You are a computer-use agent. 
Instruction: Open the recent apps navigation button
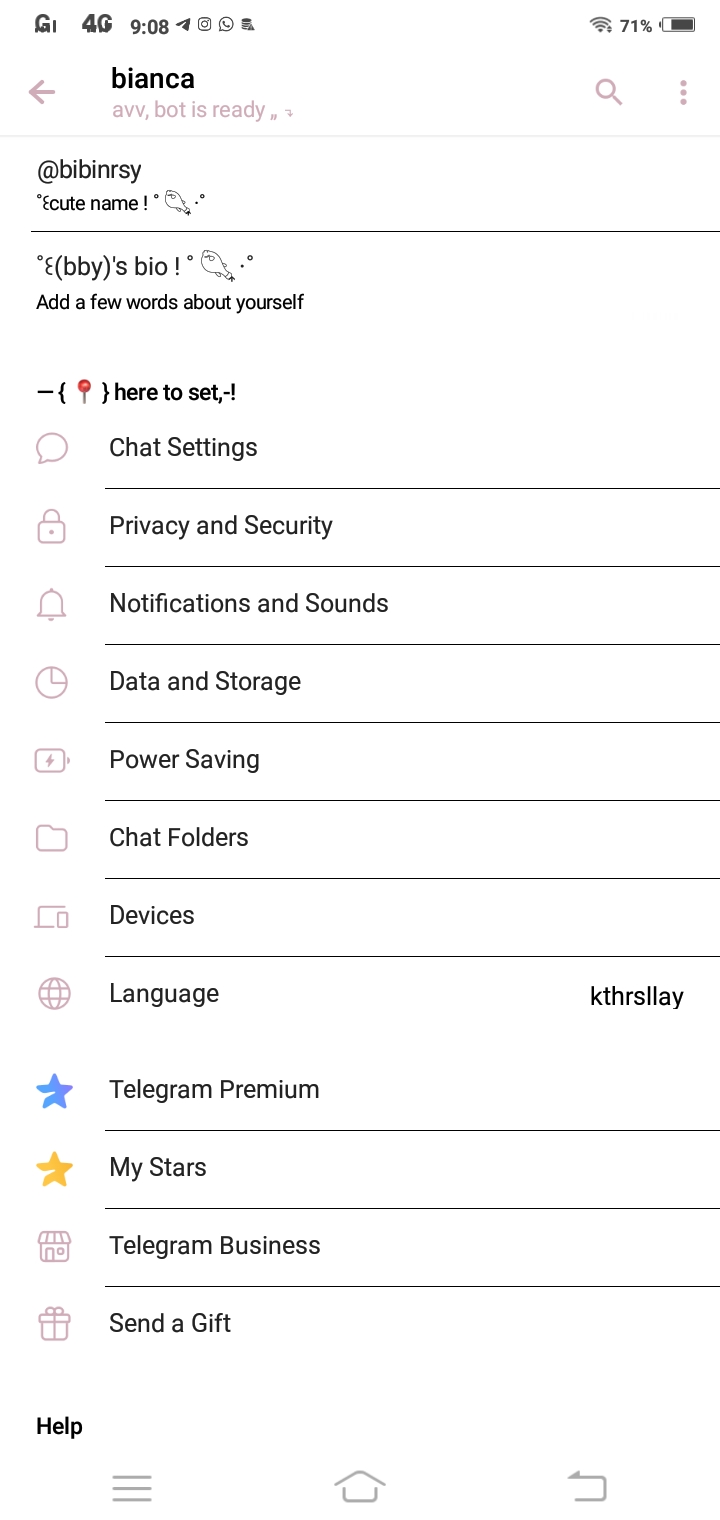pos(132,1488)
